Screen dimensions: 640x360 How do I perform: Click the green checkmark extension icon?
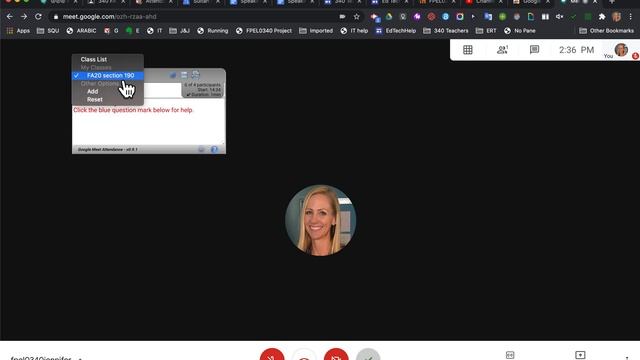pos(573,17)
